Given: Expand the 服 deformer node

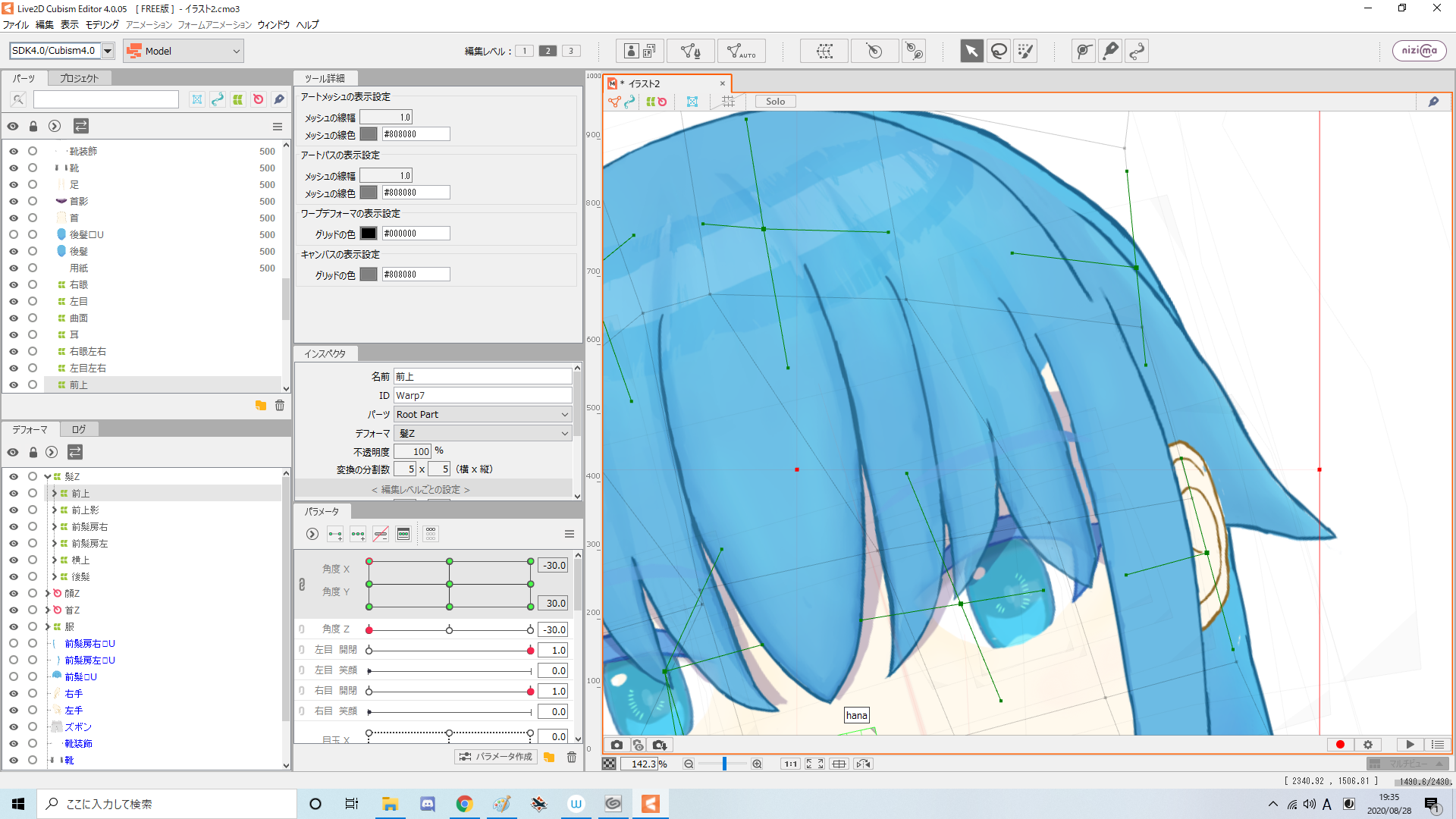Looking at the screenshot, I should 48,627.
